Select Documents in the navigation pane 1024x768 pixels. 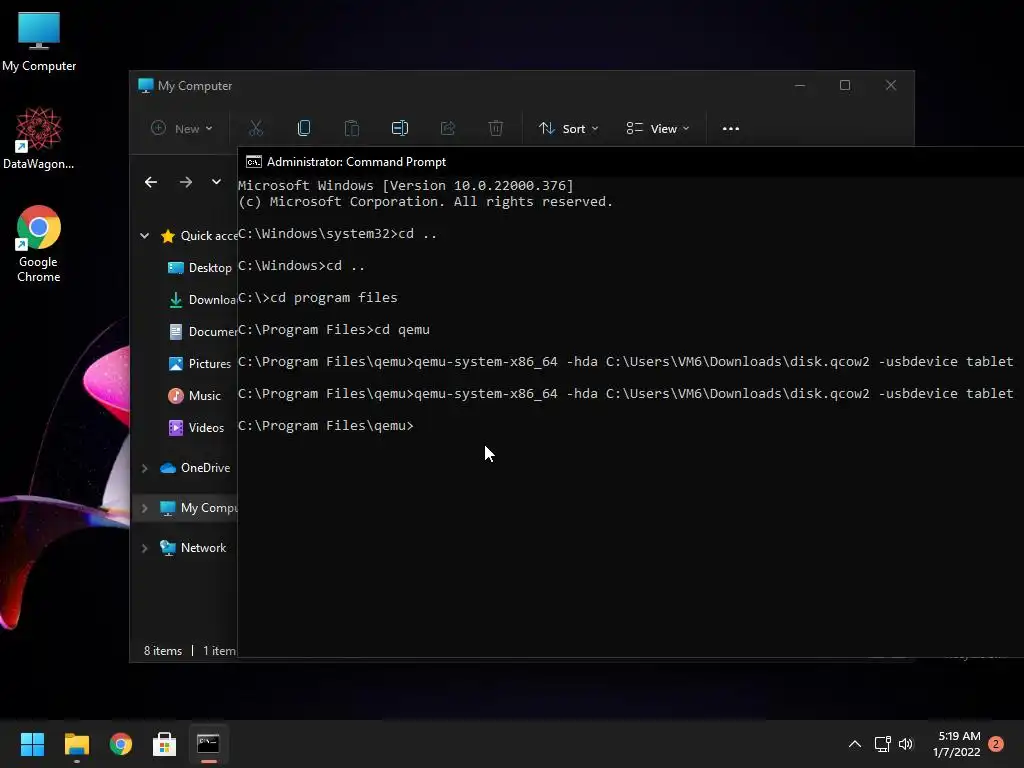202,332
